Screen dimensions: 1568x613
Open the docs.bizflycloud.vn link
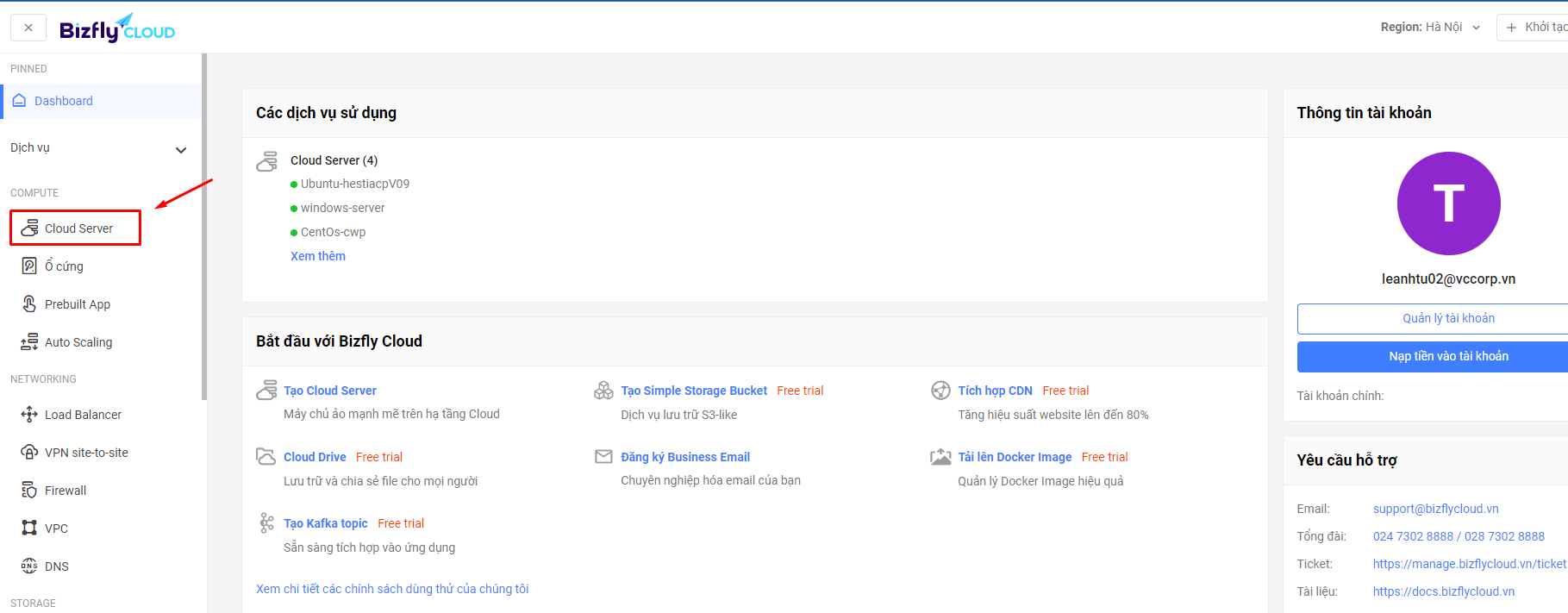1444,591
